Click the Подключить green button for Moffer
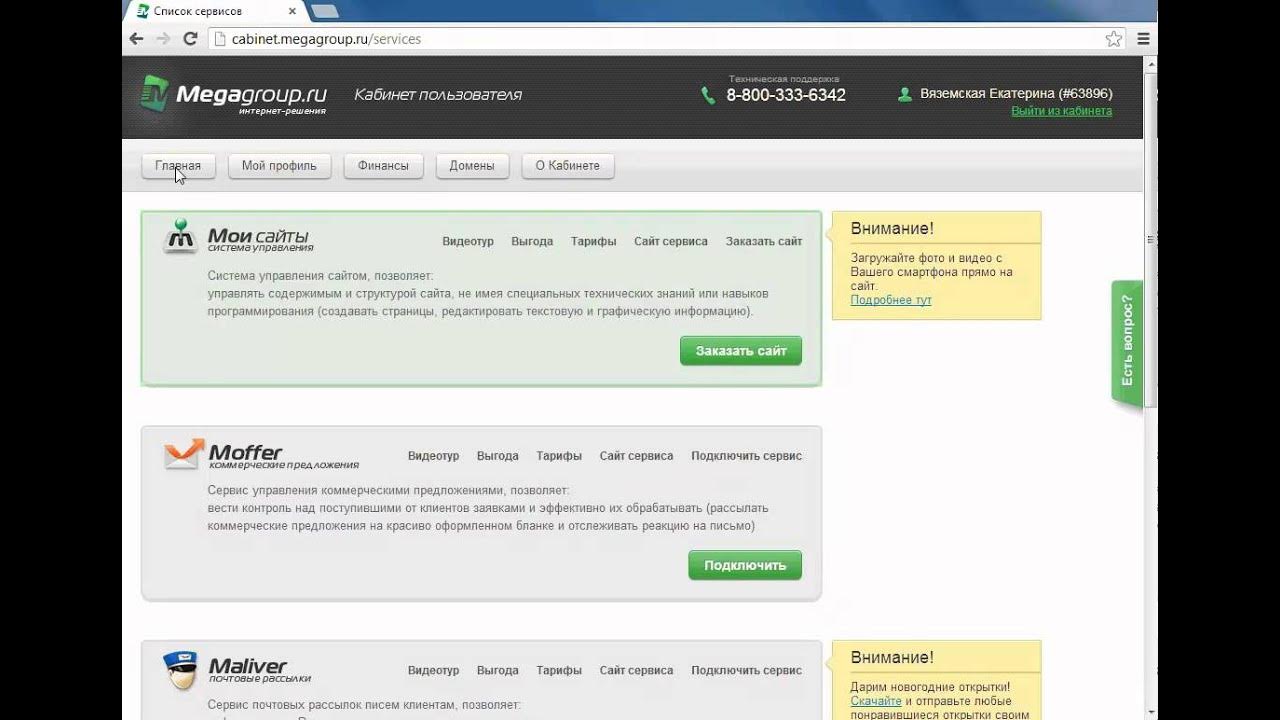 tap(745, 565)
